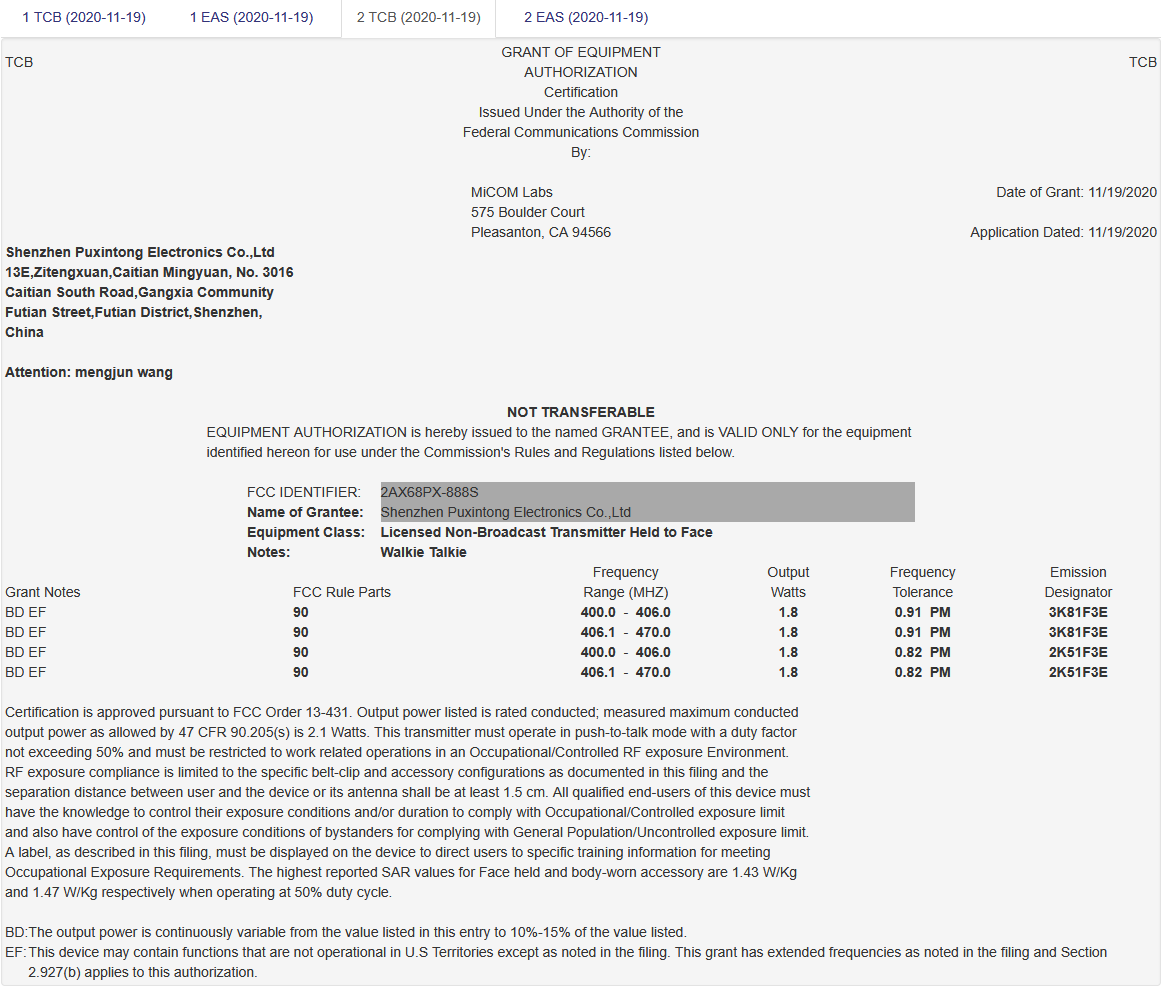Click the Date of Grant text
The height and width of the screenshot is (995, 1170).
click(1076, 192)
